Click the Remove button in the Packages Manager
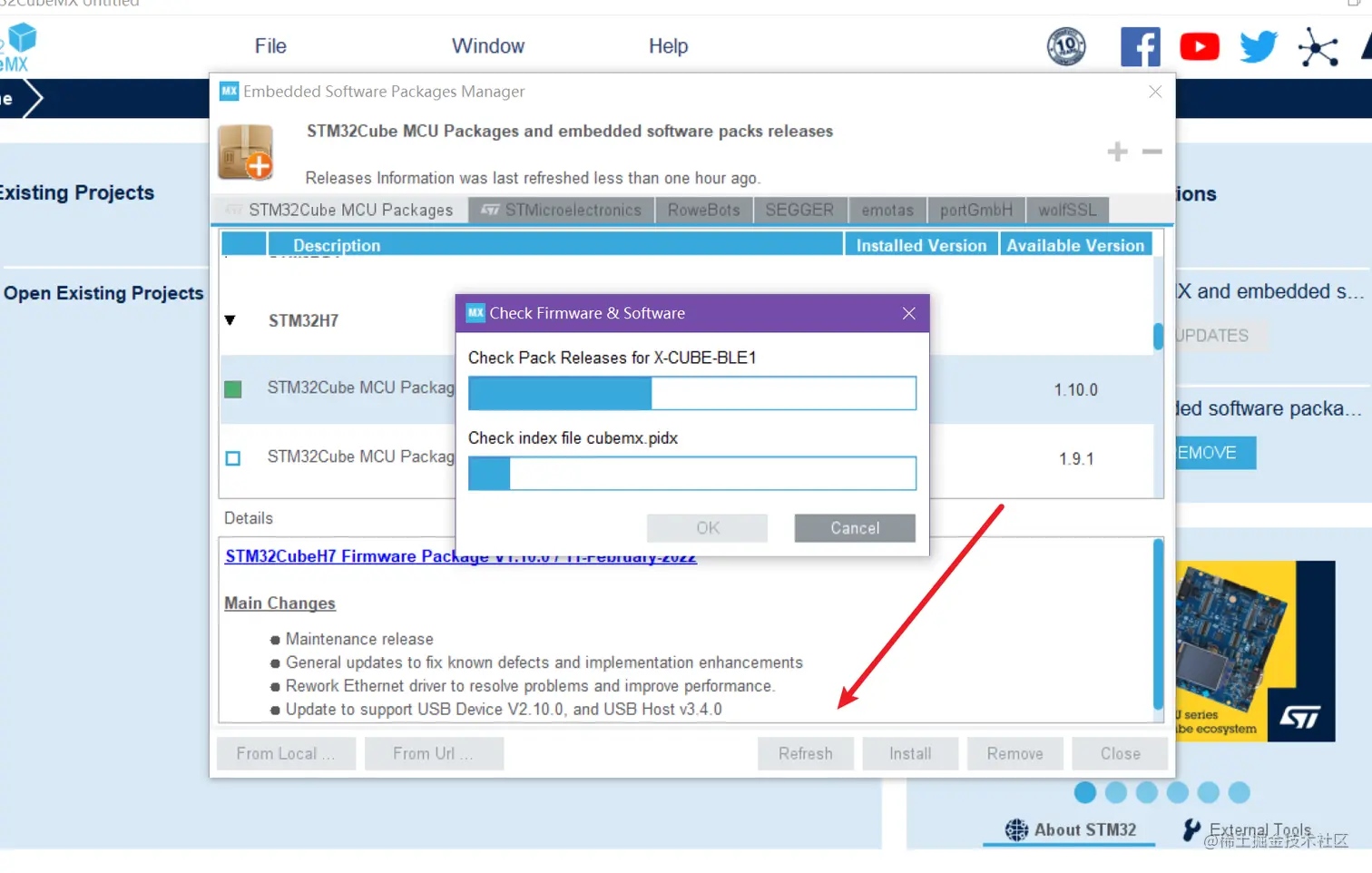The image size is (1372, 873). 1014,753
